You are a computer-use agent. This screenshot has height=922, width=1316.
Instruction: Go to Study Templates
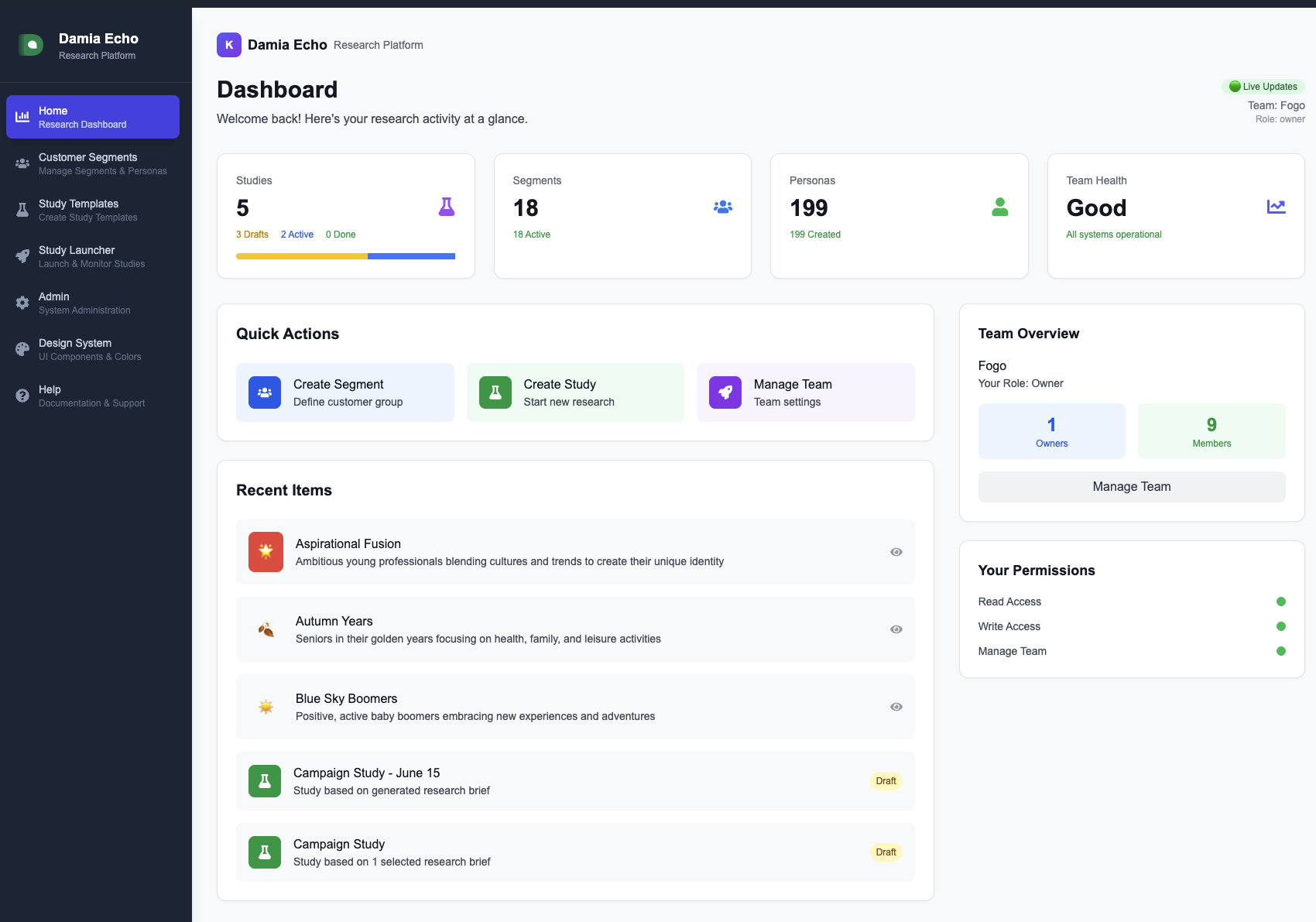(x=93, y=210)
